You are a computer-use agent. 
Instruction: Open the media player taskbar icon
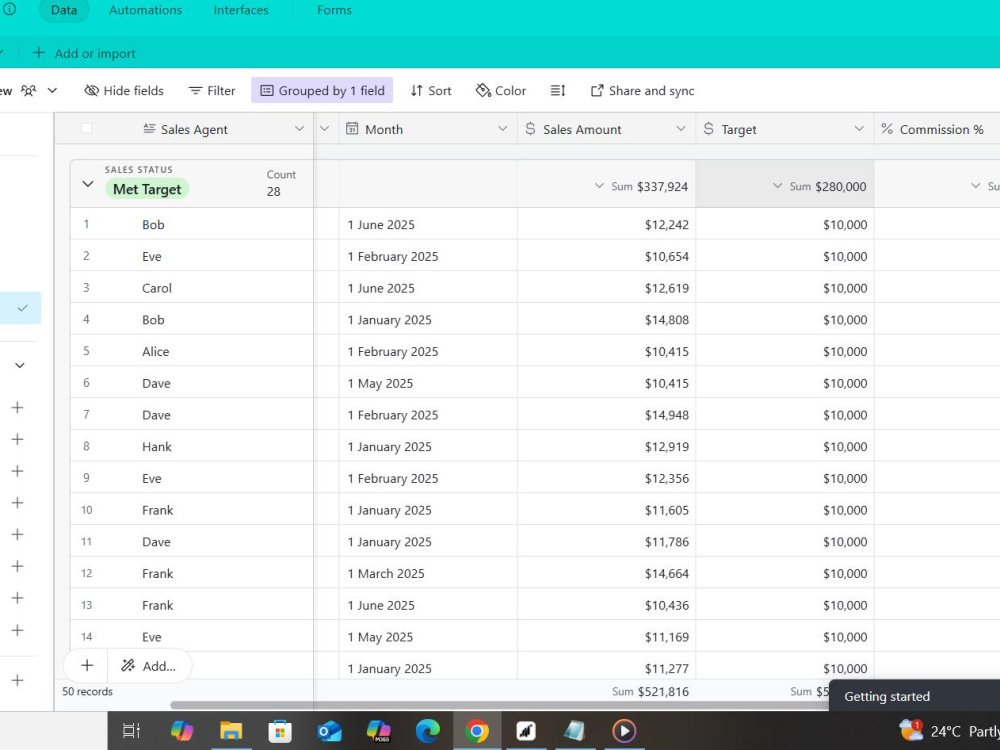coord(624,731)
